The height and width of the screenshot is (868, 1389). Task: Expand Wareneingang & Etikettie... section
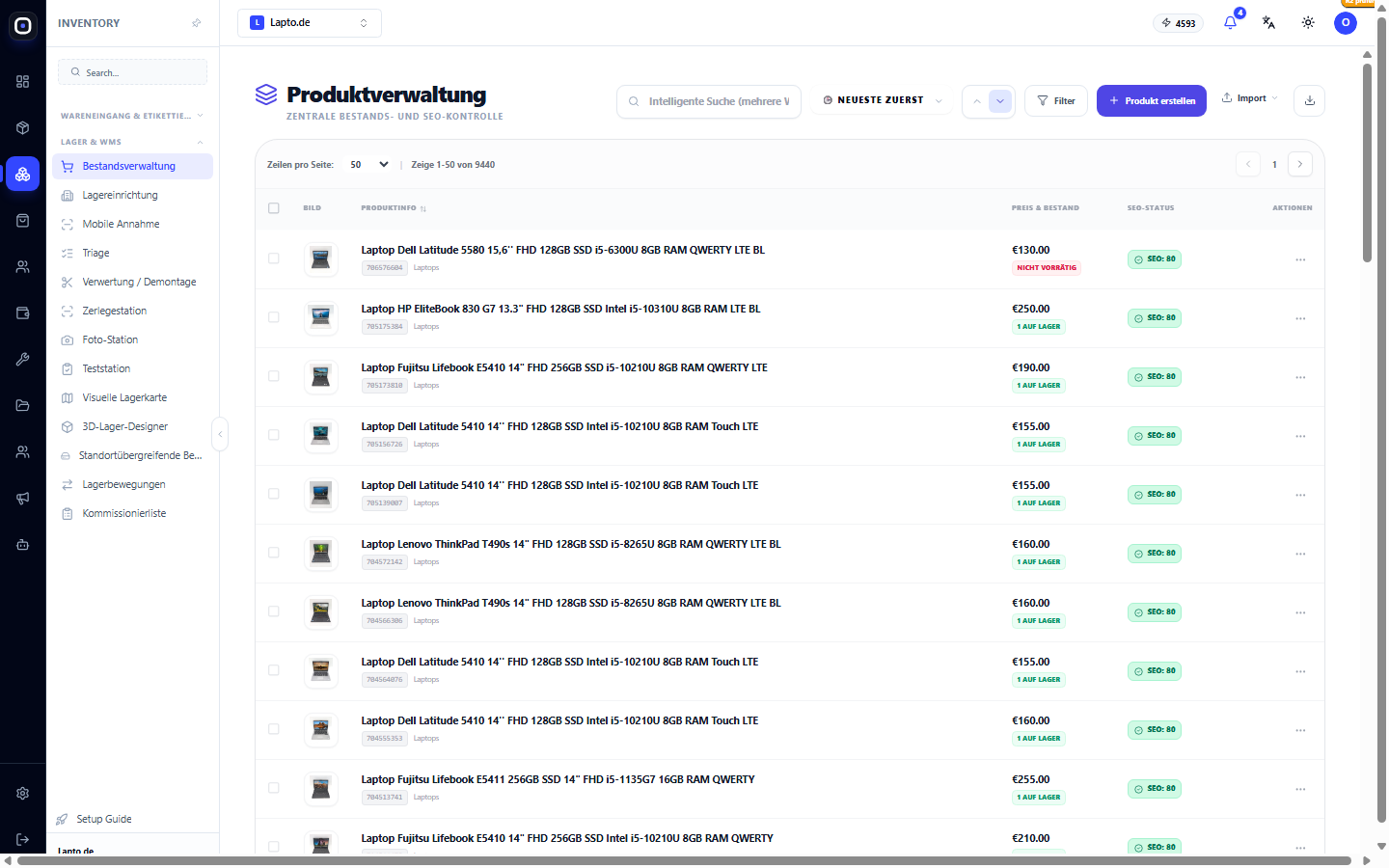pyautogui.click(x=132, y=116)
